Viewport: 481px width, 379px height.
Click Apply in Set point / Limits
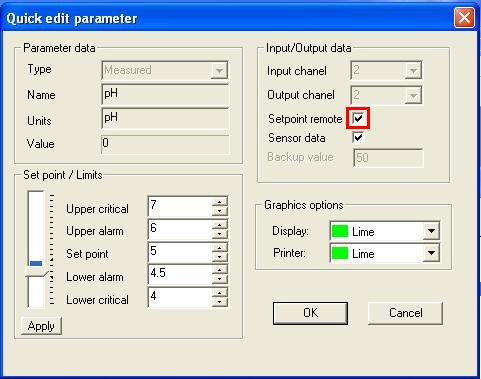[41, 326]
